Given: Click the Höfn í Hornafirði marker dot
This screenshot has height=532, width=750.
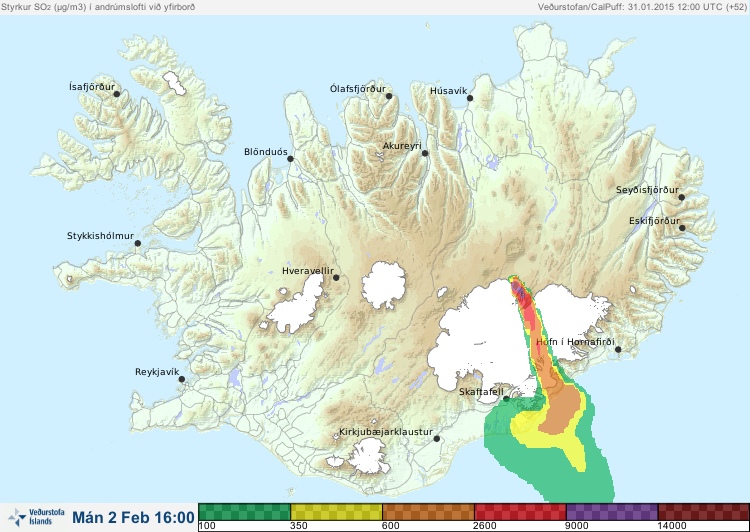Looking at the screenshot, I should 618,350.
